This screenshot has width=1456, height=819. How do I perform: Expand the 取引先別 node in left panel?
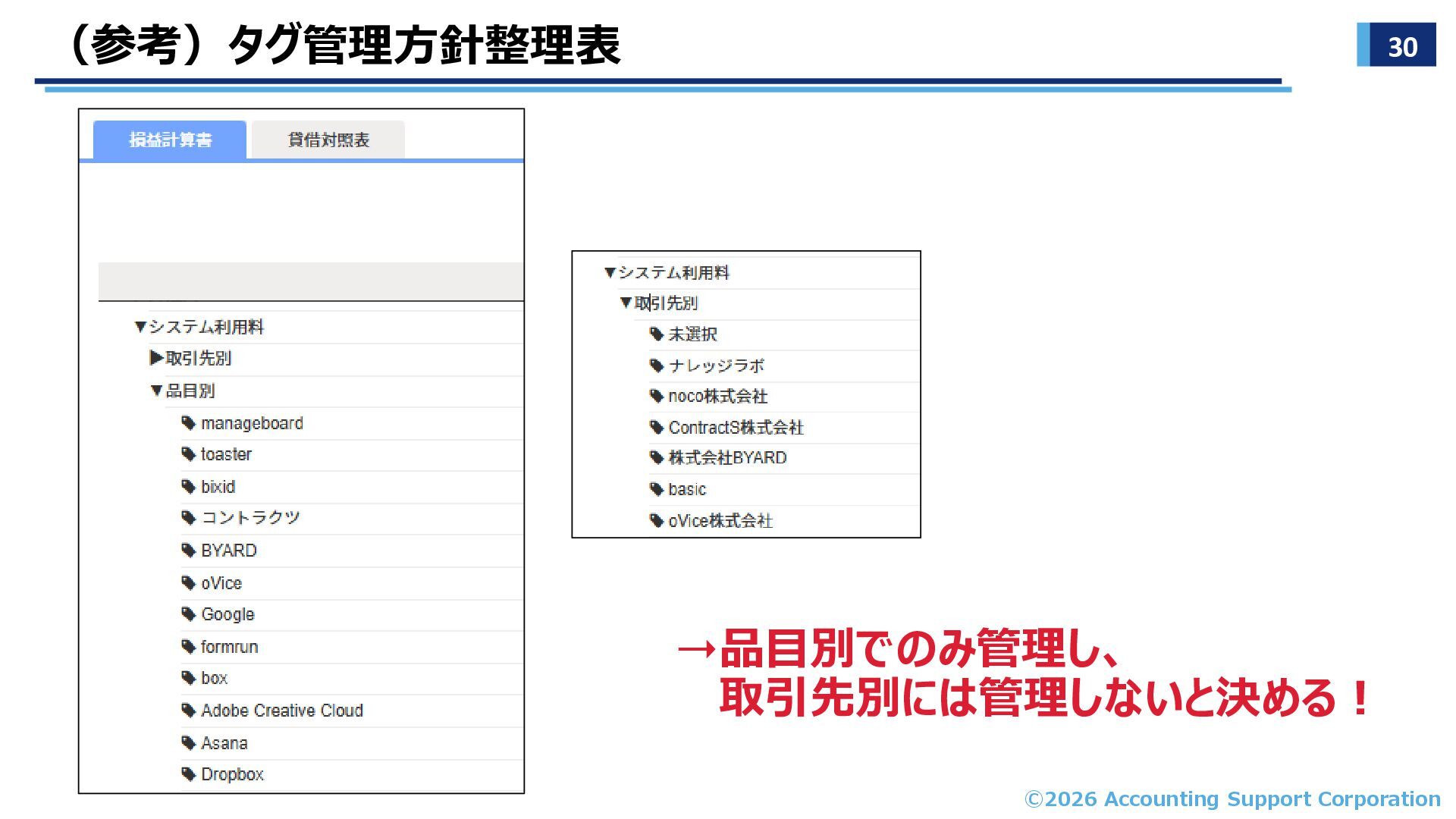coord(156,358)
